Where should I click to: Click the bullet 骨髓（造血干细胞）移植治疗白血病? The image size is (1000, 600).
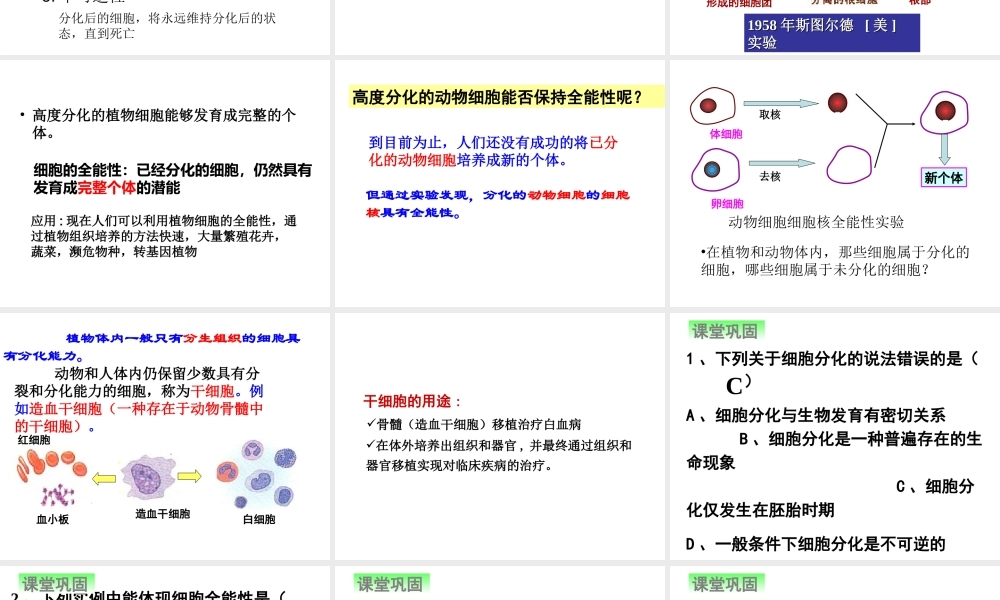coord(473,424)
